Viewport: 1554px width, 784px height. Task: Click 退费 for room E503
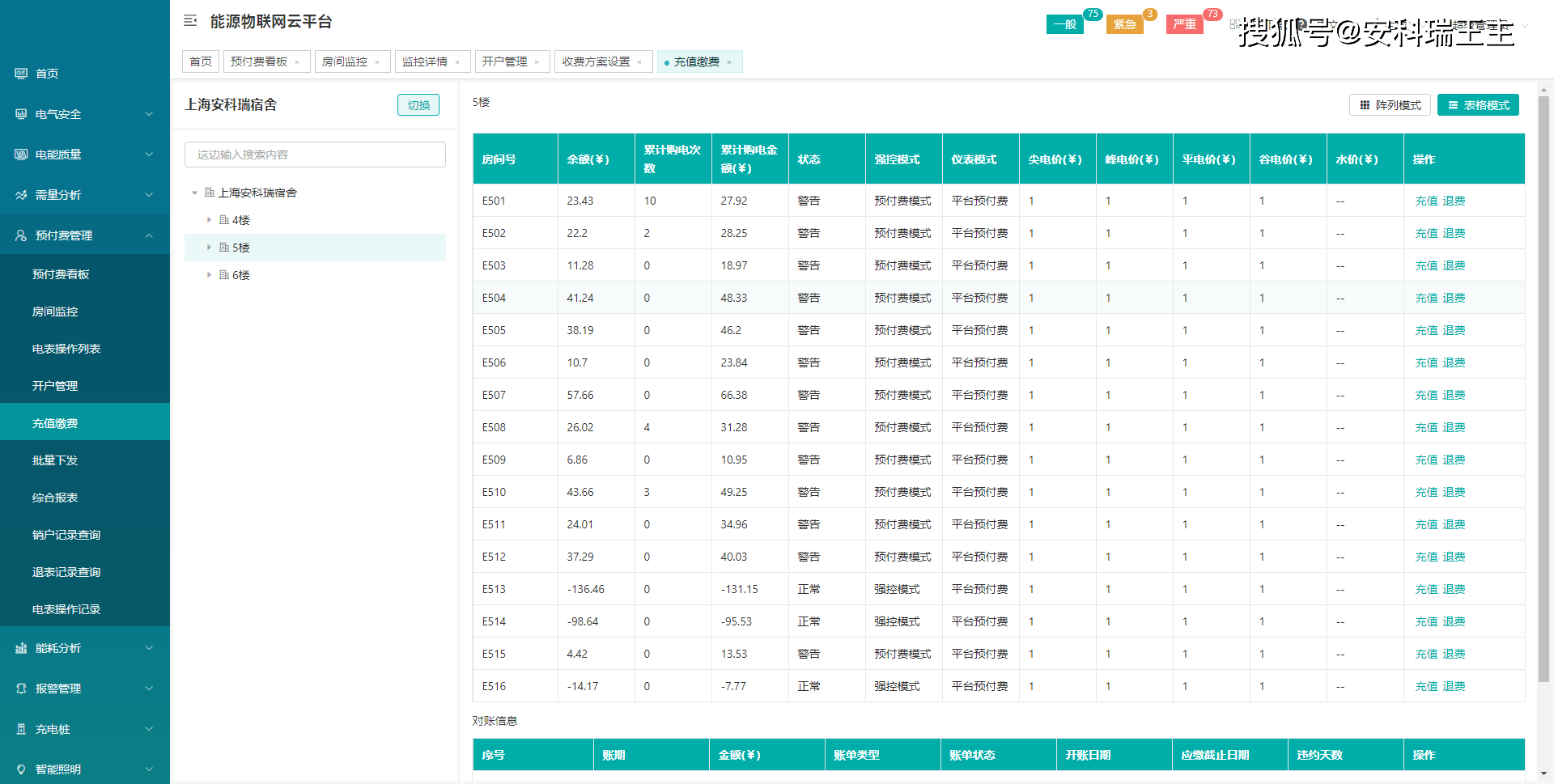[1454, 265]
